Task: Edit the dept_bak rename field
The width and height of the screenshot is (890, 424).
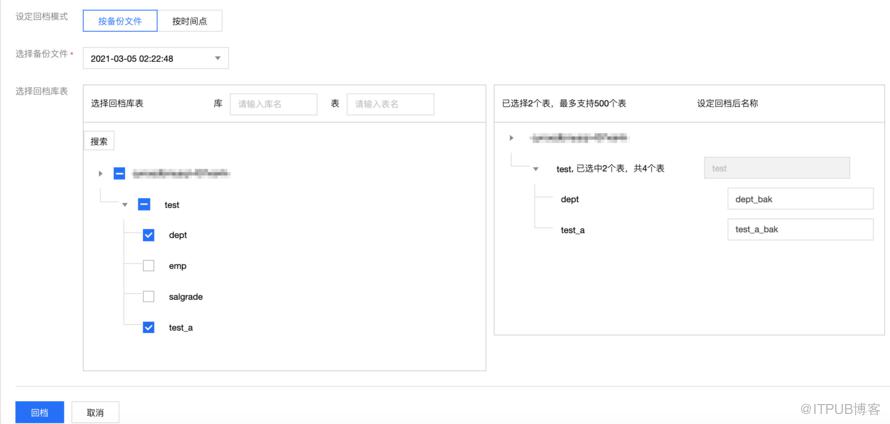Action: pos(800,199)
